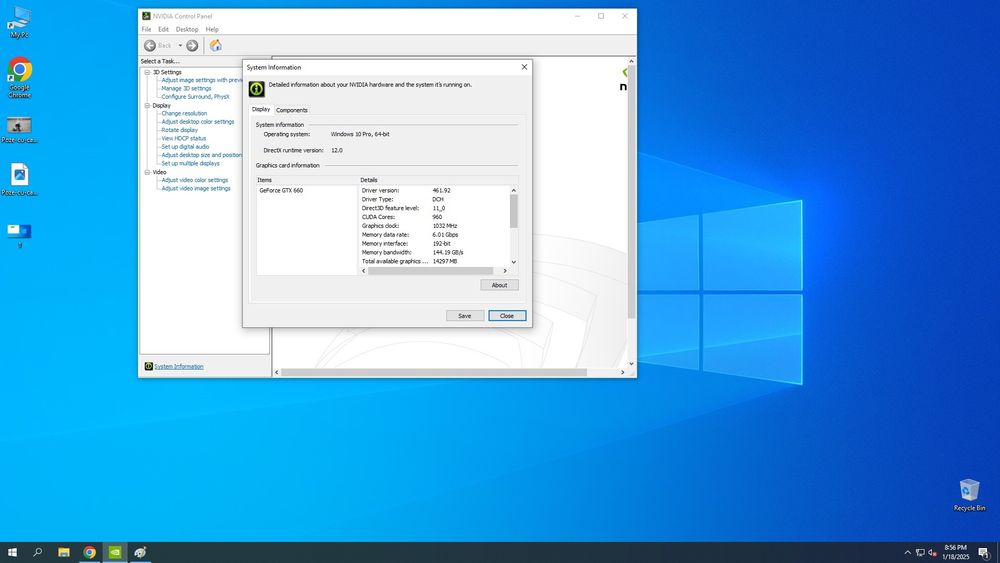Close the System Information dialog with X
Image resolution: width=1000 pixels, height=563 pixels.
(x=524, y=67)
